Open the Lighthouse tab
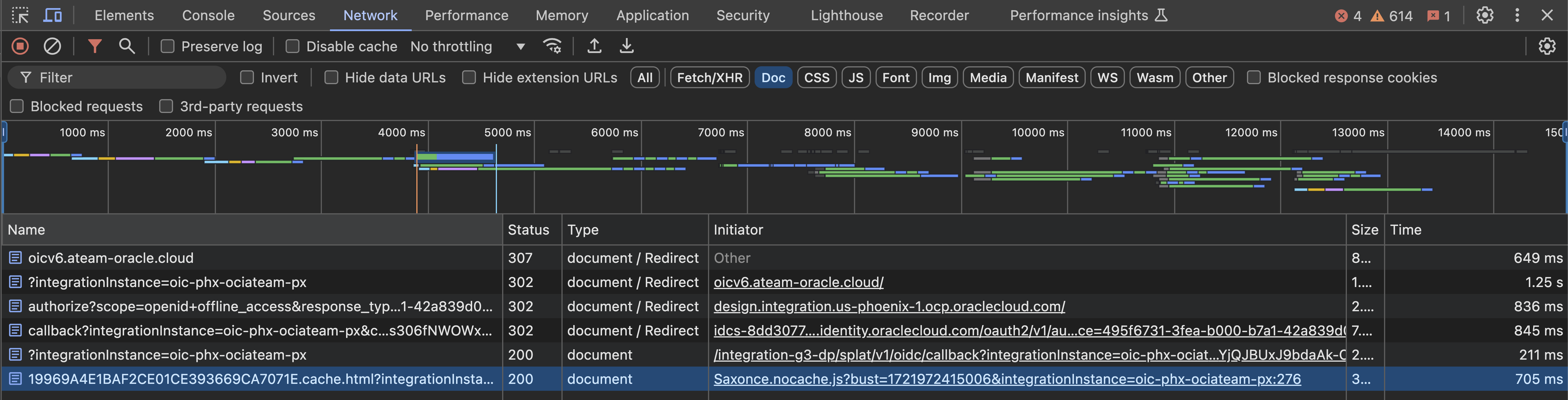 point(846,15)
